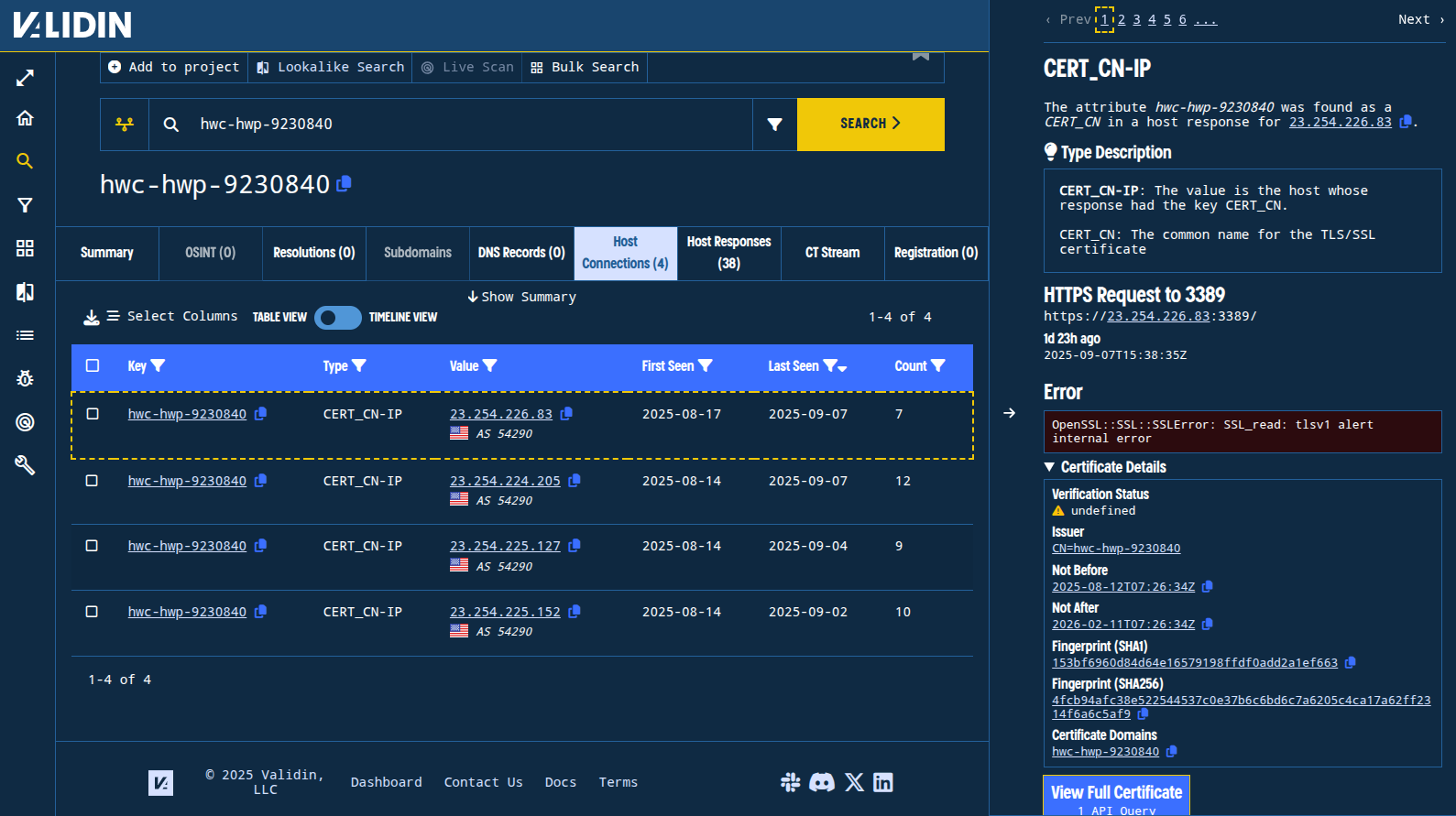Viewport: 1456px width, 816px height.
Task: Copy the key in the 23.254.226.83 row
Action: [260, 414]
